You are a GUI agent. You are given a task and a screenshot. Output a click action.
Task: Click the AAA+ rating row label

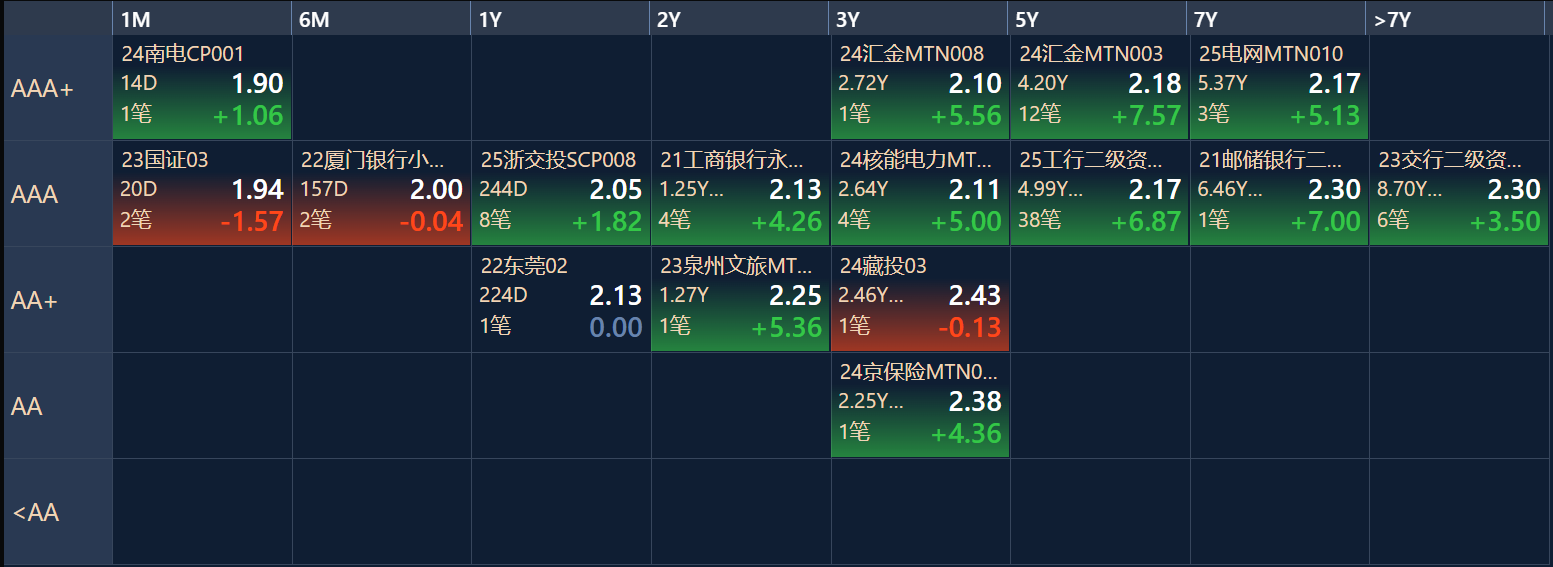57,88
